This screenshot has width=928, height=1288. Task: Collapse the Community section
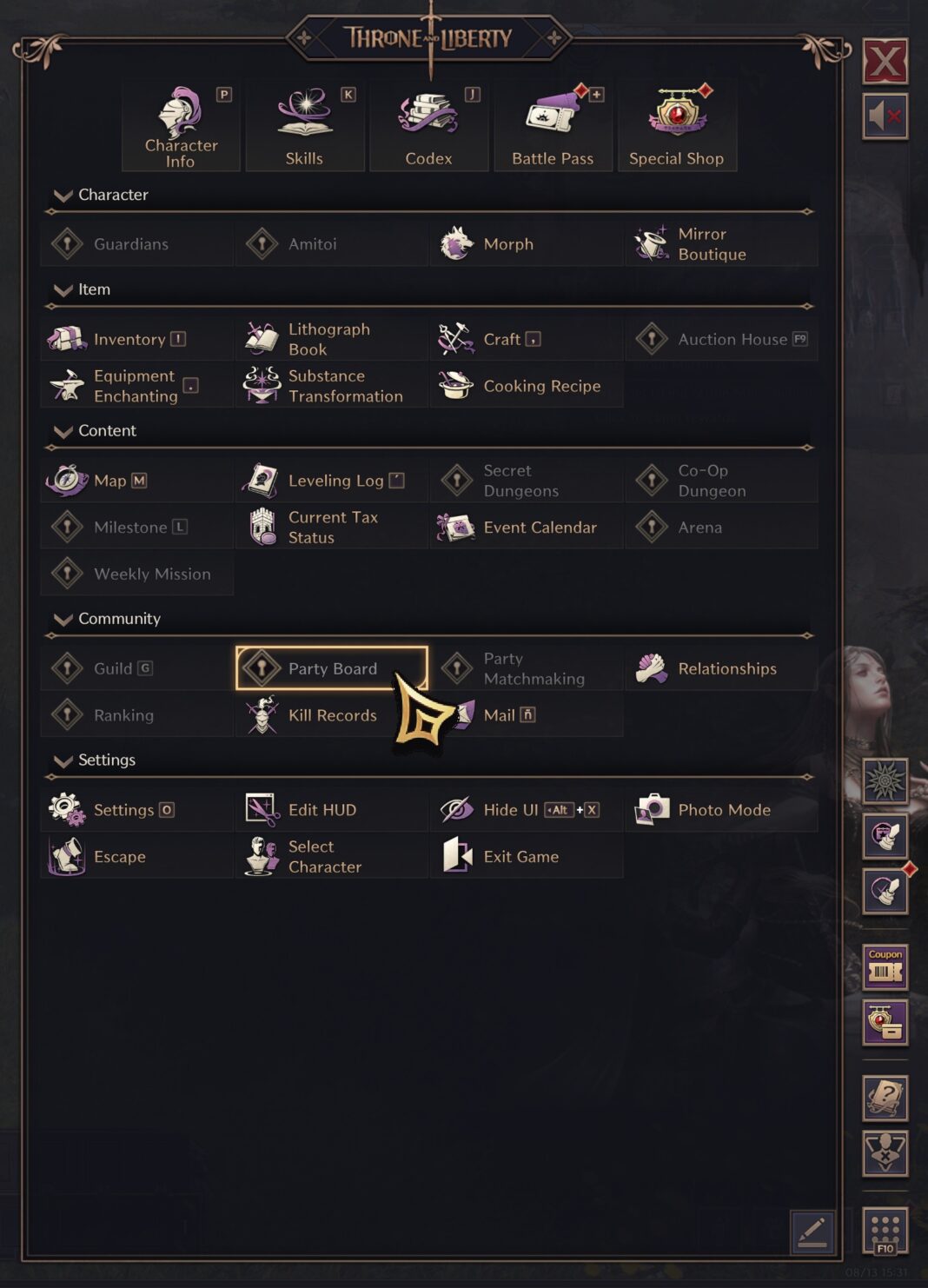click(62, 619)
